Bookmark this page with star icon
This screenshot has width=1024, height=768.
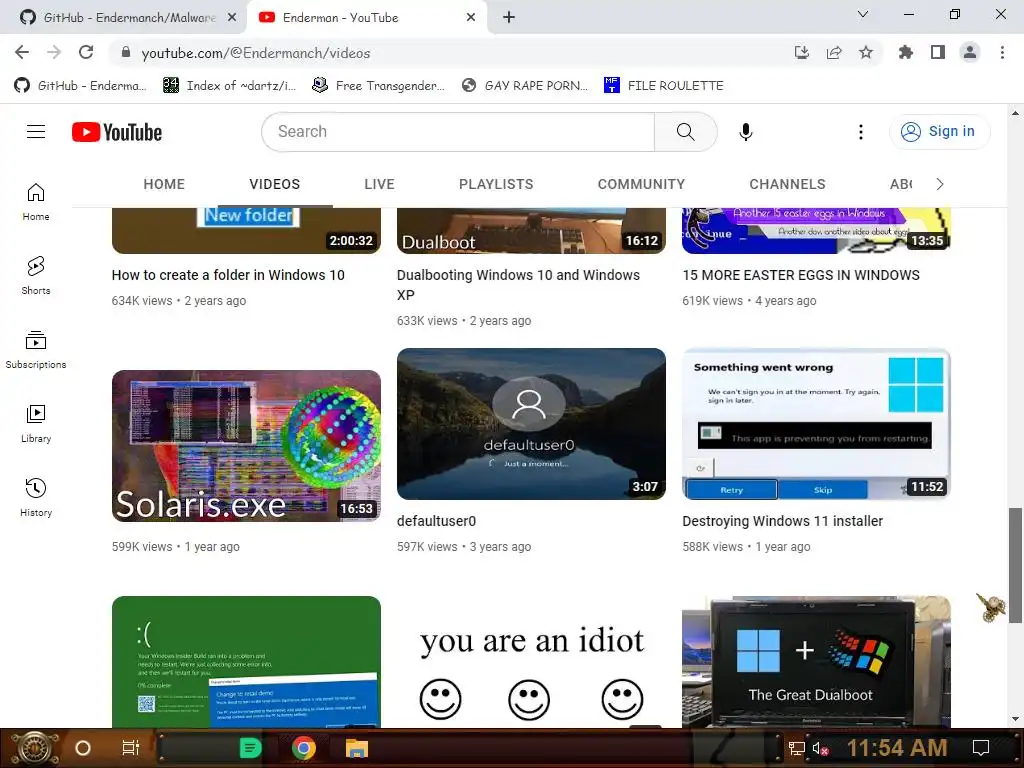click(x=866, y=52)
